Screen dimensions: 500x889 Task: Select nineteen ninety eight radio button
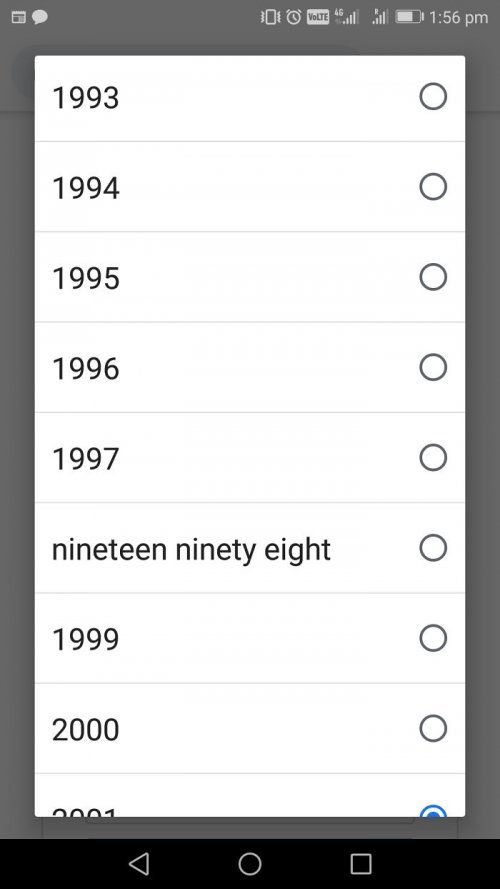click(x=433, y=548)
